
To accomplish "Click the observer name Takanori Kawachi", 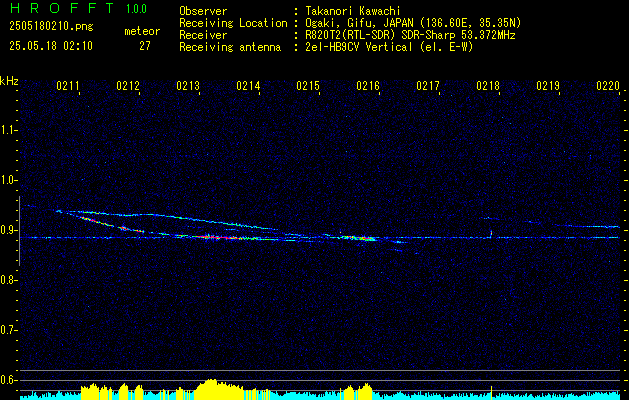I will [x=353, y=11].
